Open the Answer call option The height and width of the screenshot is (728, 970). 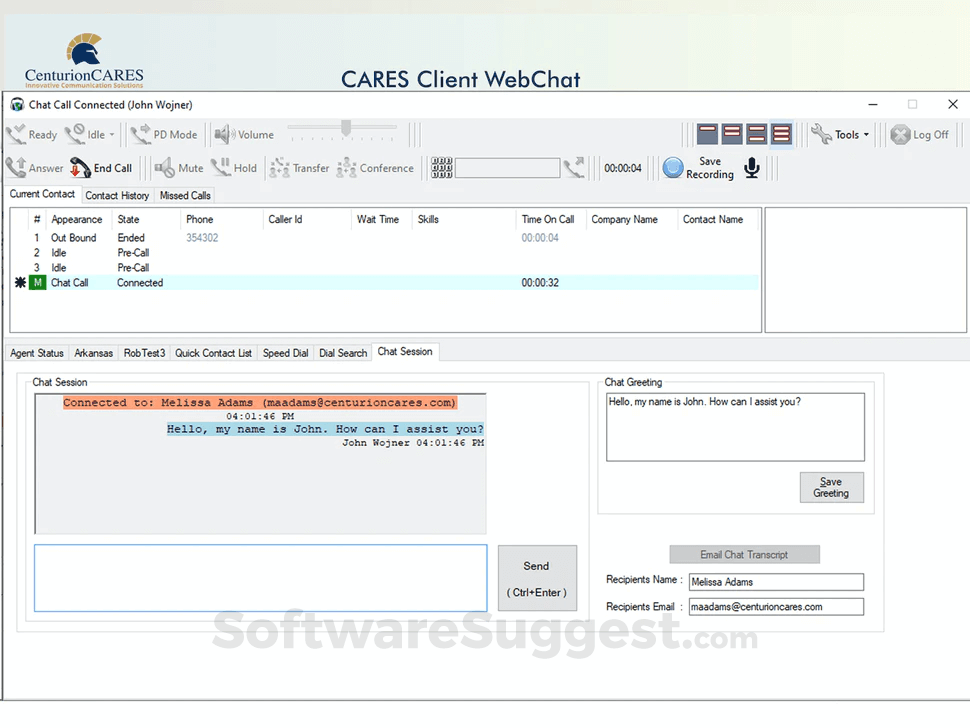(x=37, y=168)
